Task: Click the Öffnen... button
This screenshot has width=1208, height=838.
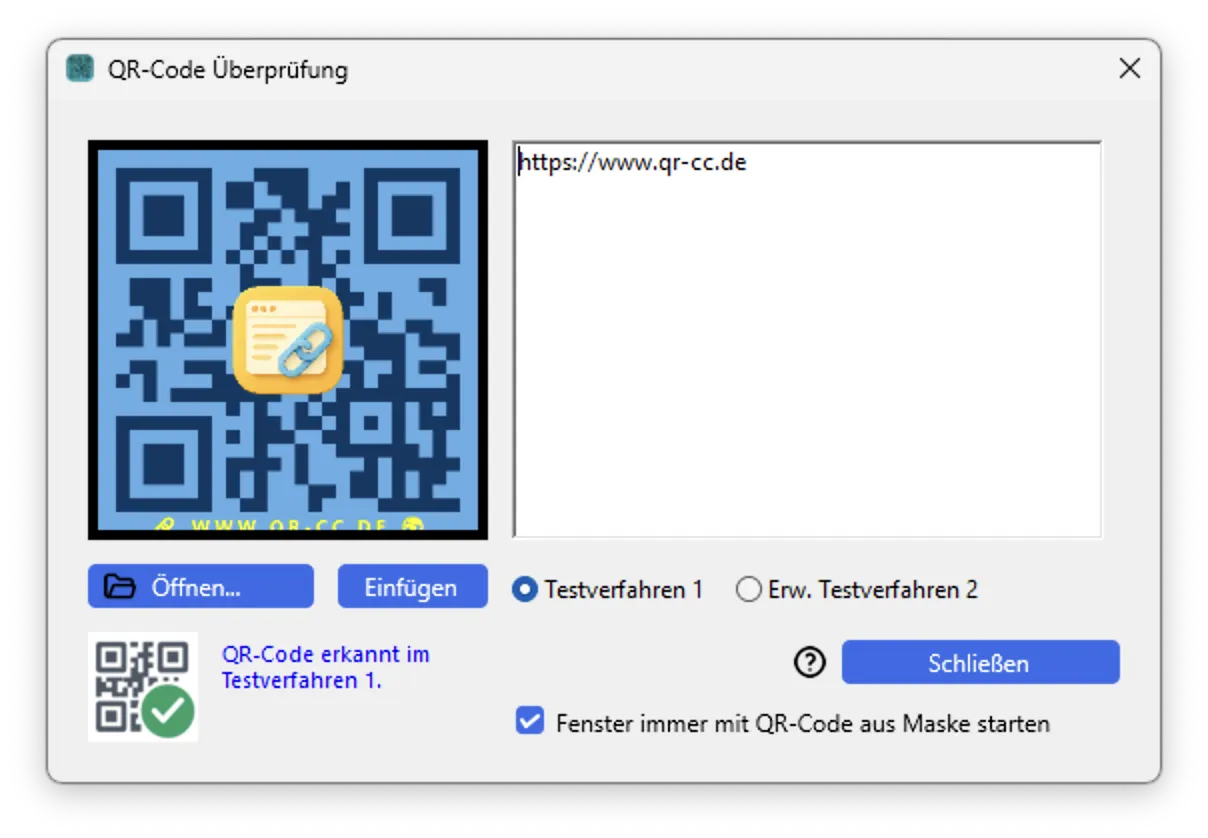Action: pyautogui.click(x=200, y=587)
